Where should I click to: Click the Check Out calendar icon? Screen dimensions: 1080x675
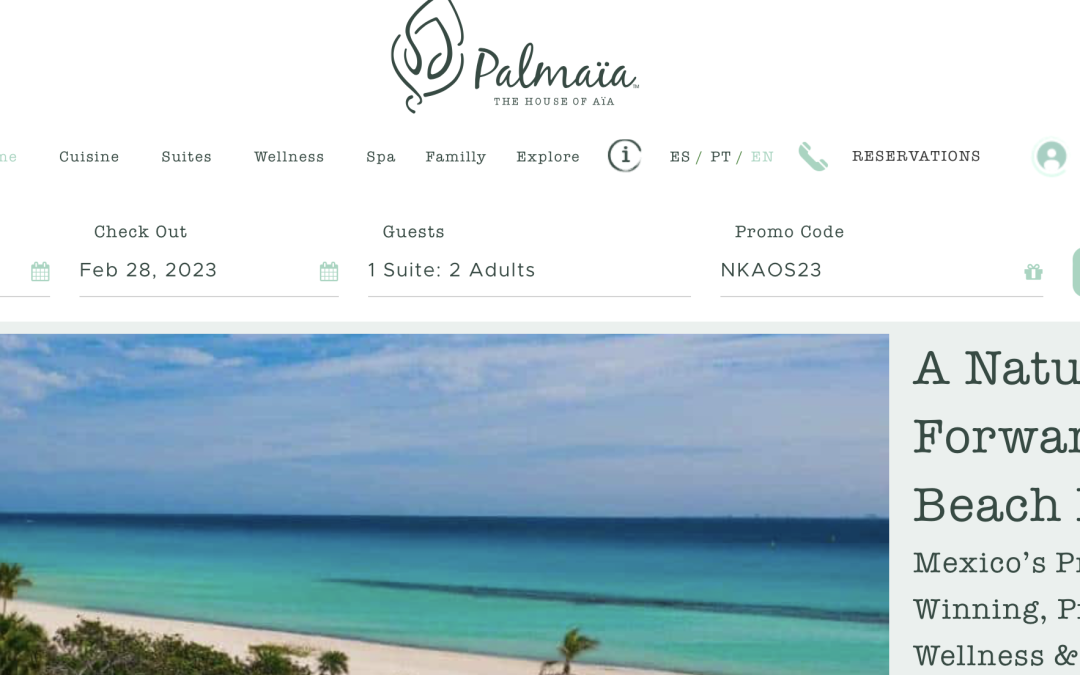tap(329, 271)
